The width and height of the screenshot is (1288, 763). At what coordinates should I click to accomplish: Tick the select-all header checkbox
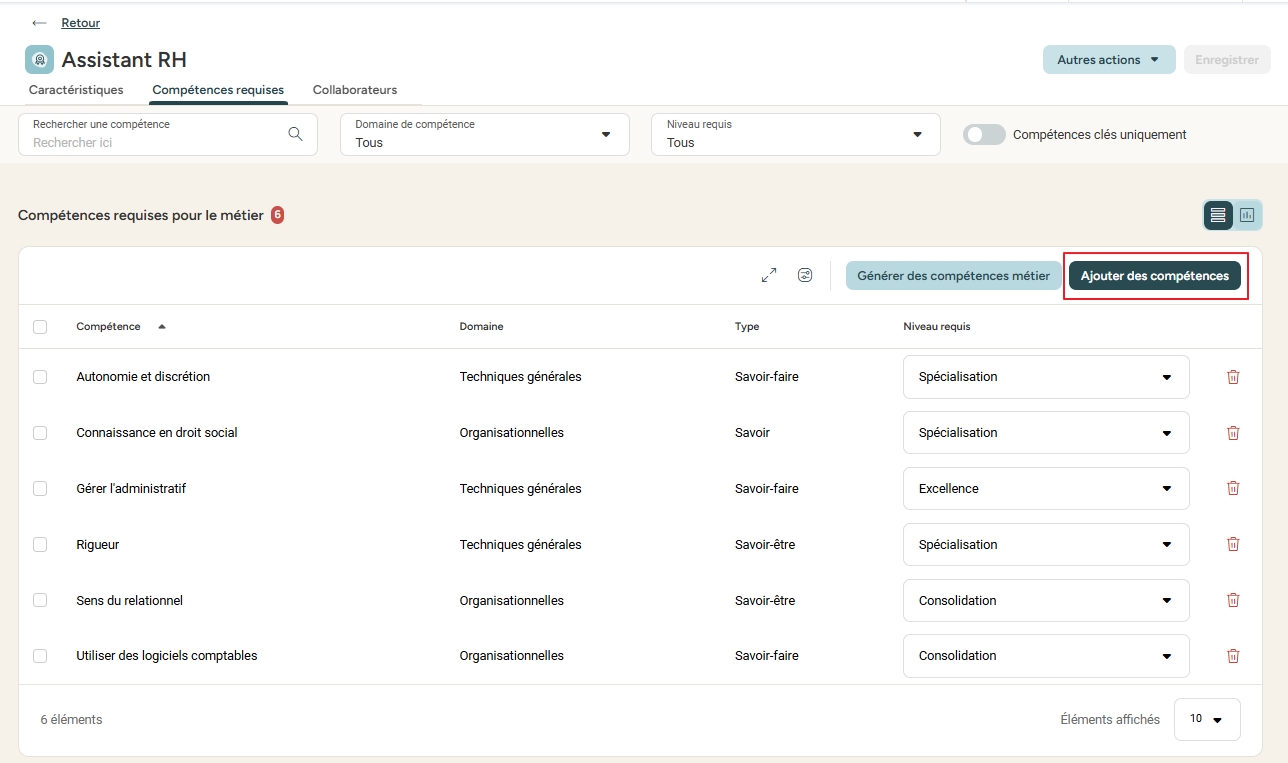point(40,327)
